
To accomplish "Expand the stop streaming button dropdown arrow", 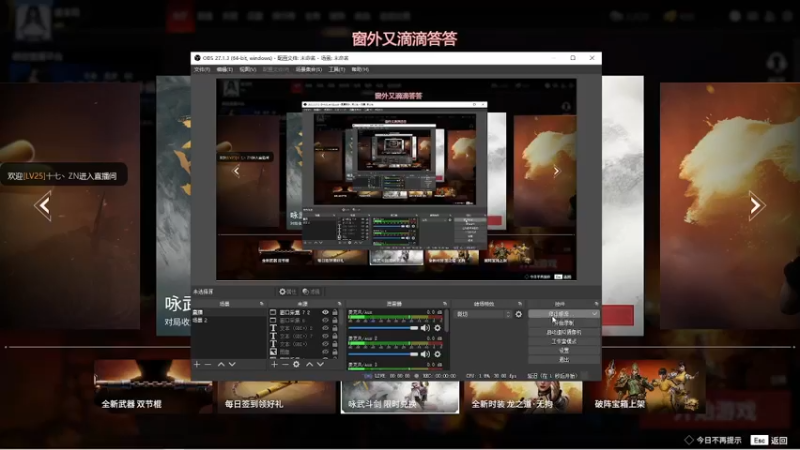I will pos(594,314).
